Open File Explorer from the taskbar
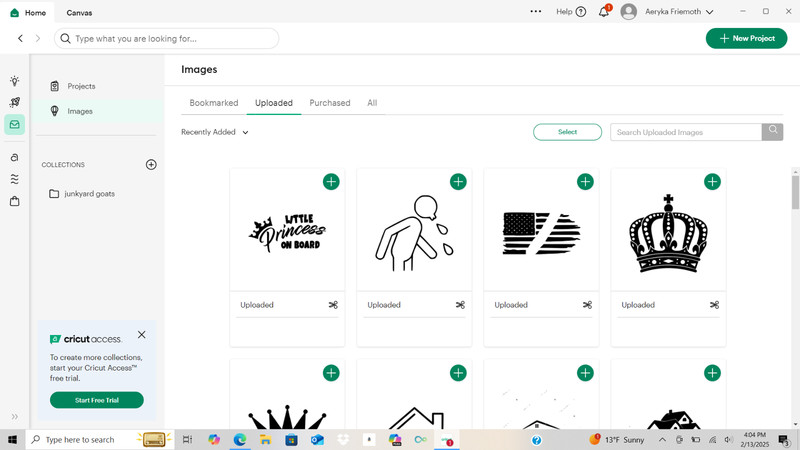Screen dimensions: 800x450 (265, 439)
